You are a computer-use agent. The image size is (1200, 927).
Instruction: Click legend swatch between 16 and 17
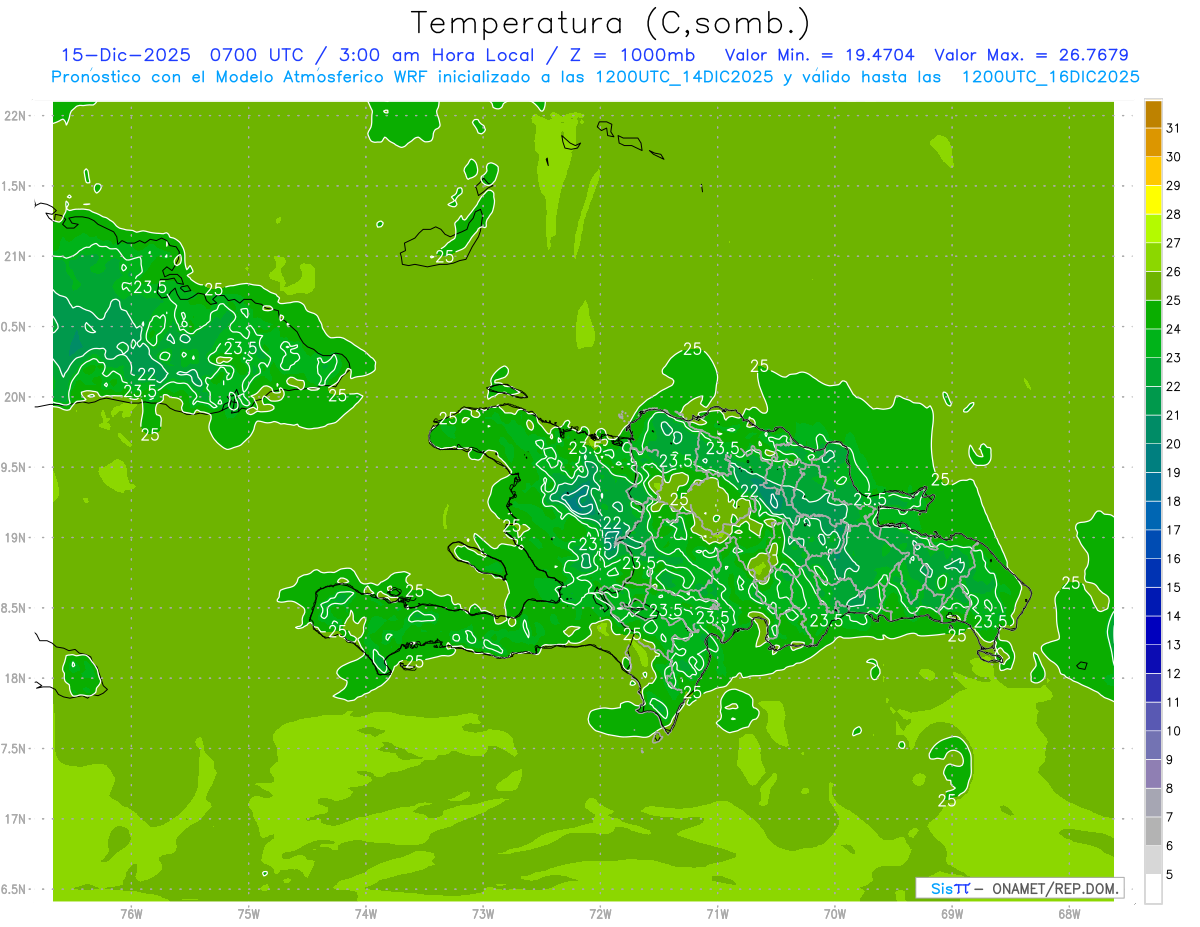(x=1153, y=544)
